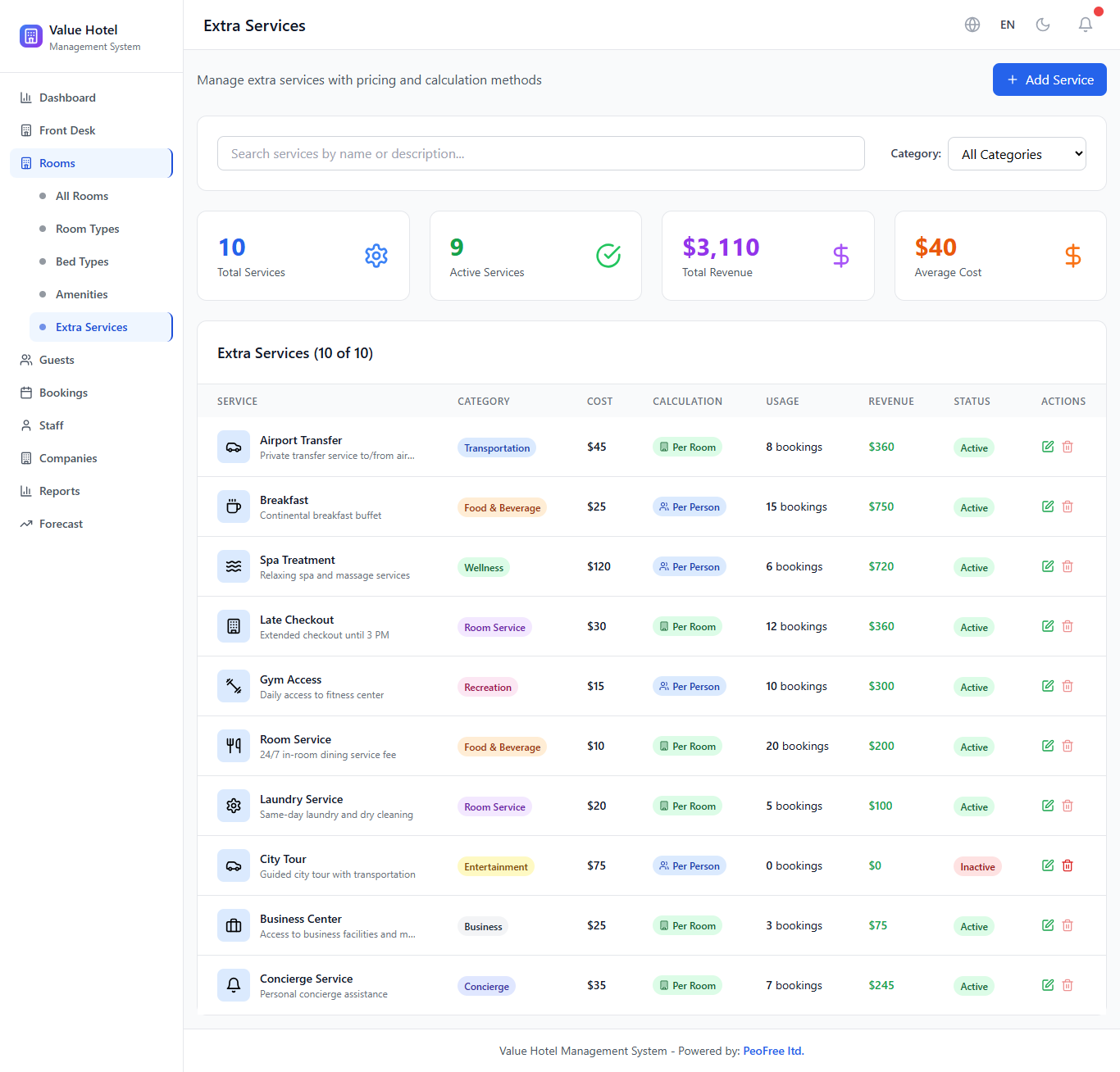
Task: Edit the Concierge Service entry
Action: pyautogui.click(x=1047, y=985)
